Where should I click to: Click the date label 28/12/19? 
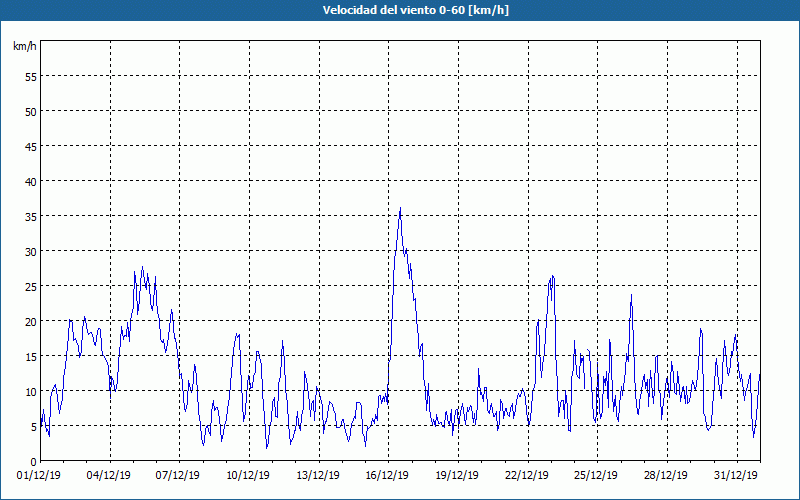tap(666, 475)
